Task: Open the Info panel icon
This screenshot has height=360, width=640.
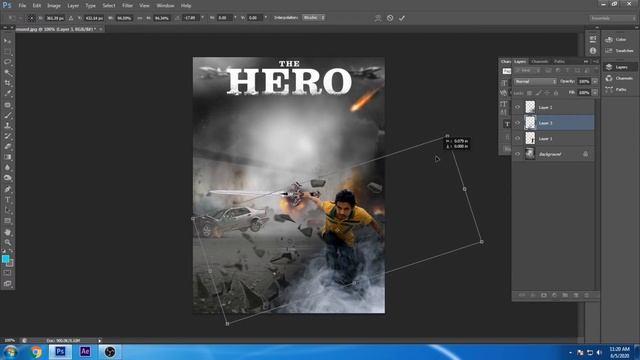Action: 593,51
